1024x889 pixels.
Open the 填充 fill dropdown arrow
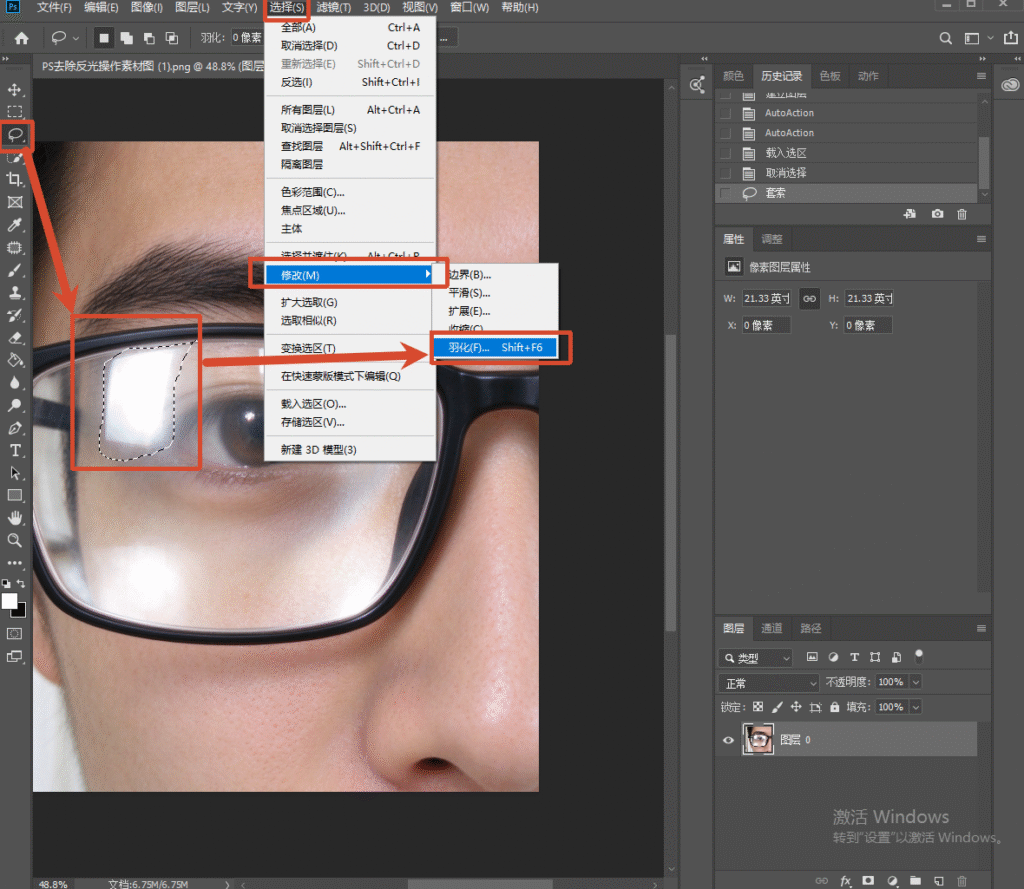coord(916,707)
